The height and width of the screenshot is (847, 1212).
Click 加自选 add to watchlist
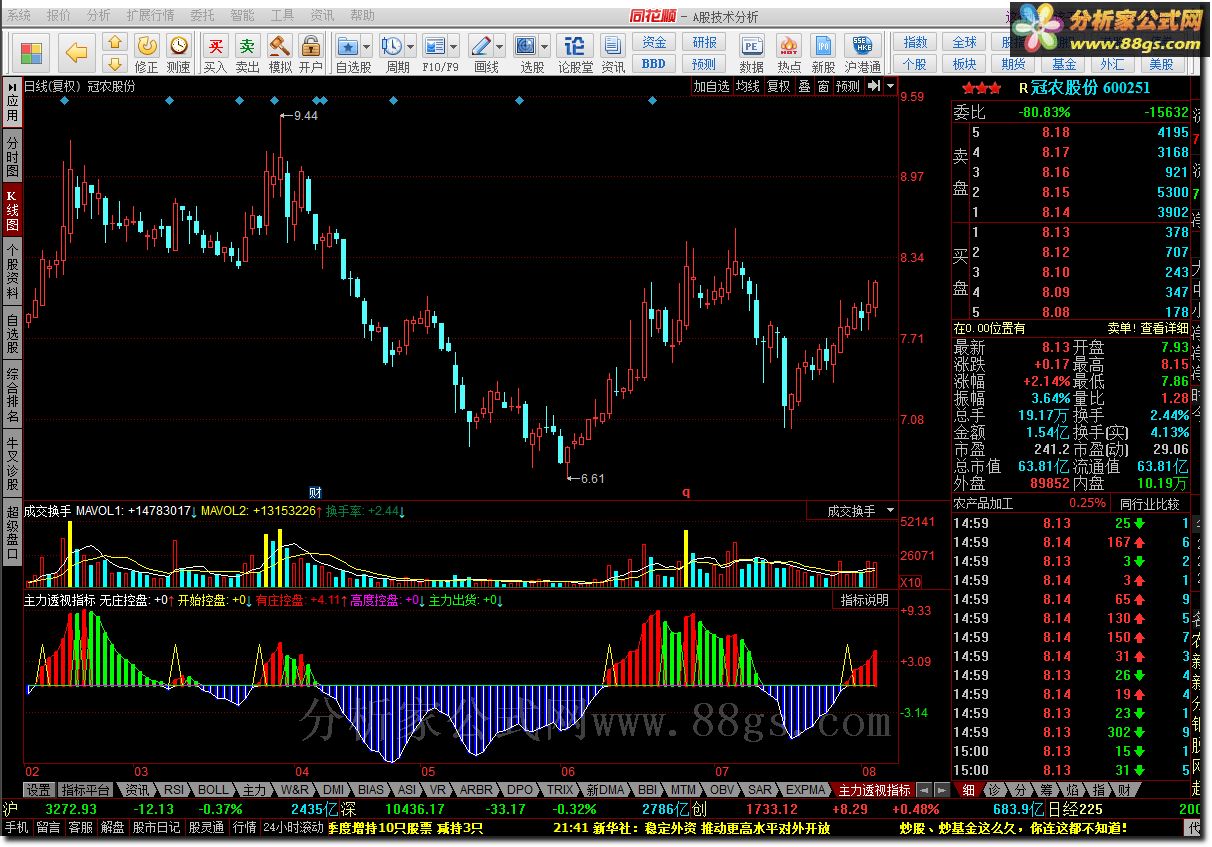pos(712,86)
